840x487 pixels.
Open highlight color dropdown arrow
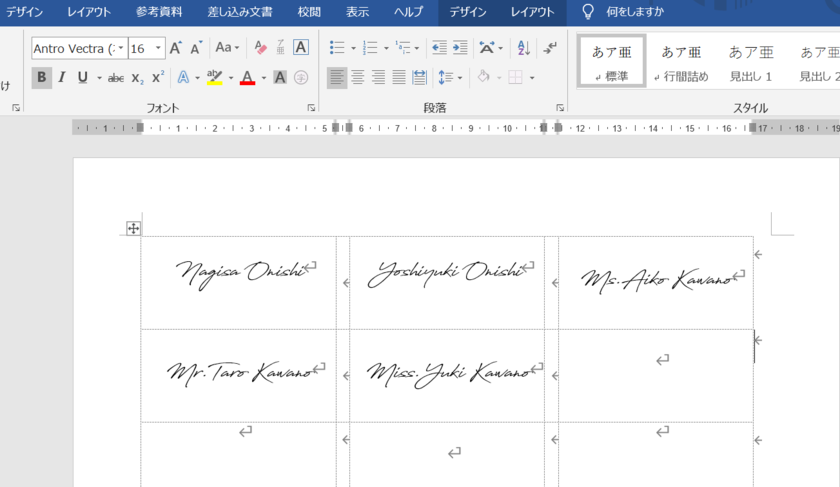(x=231, y=78)
